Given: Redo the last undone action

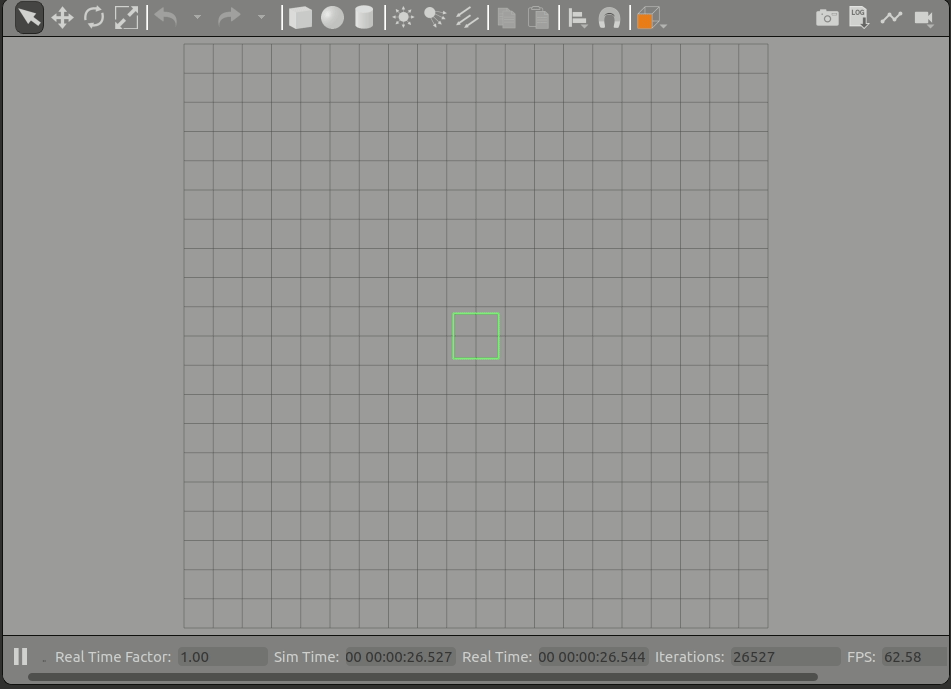Looking at the screenshot, I should [x=229, y=18].
